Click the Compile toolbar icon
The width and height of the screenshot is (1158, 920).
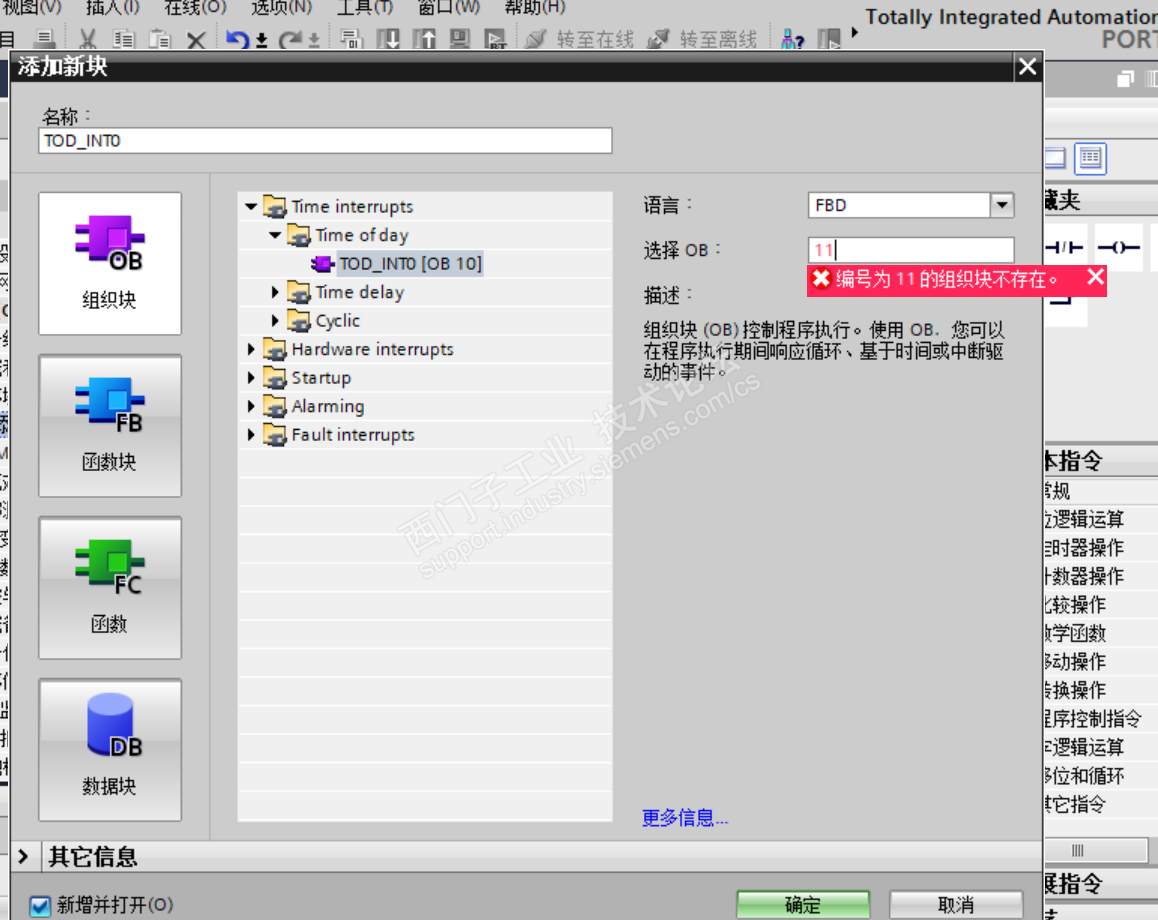(x=352, y=38)
